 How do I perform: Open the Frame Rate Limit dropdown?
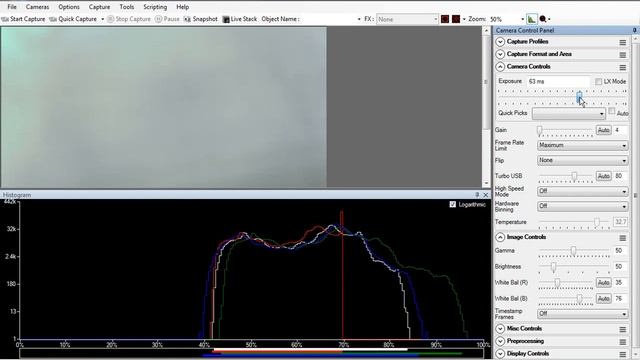coord(582,145)
